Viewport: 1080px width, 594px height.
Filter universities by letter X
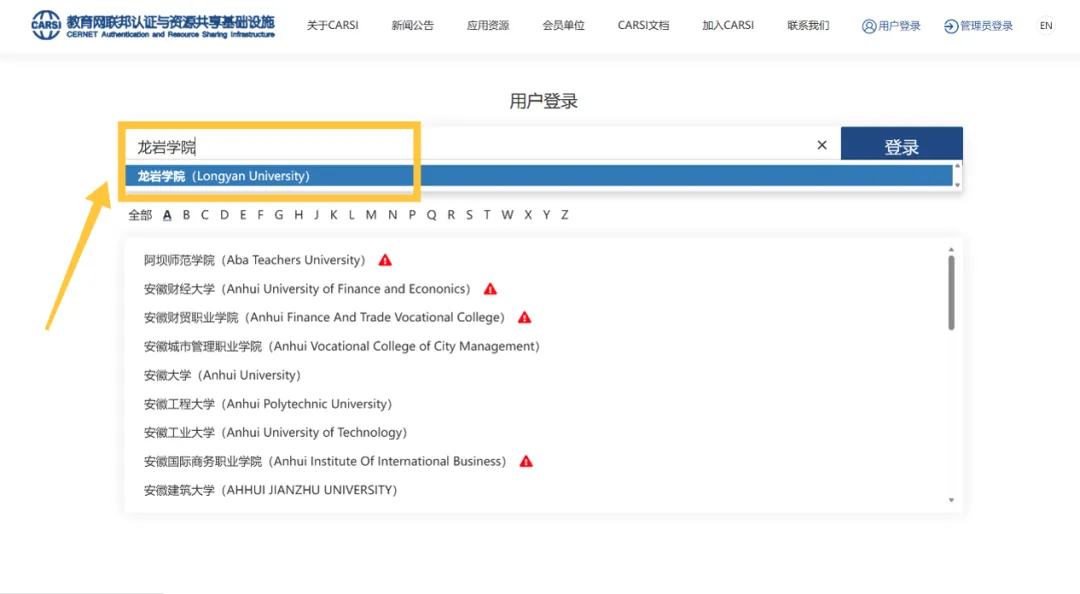(x=528, y=215)
